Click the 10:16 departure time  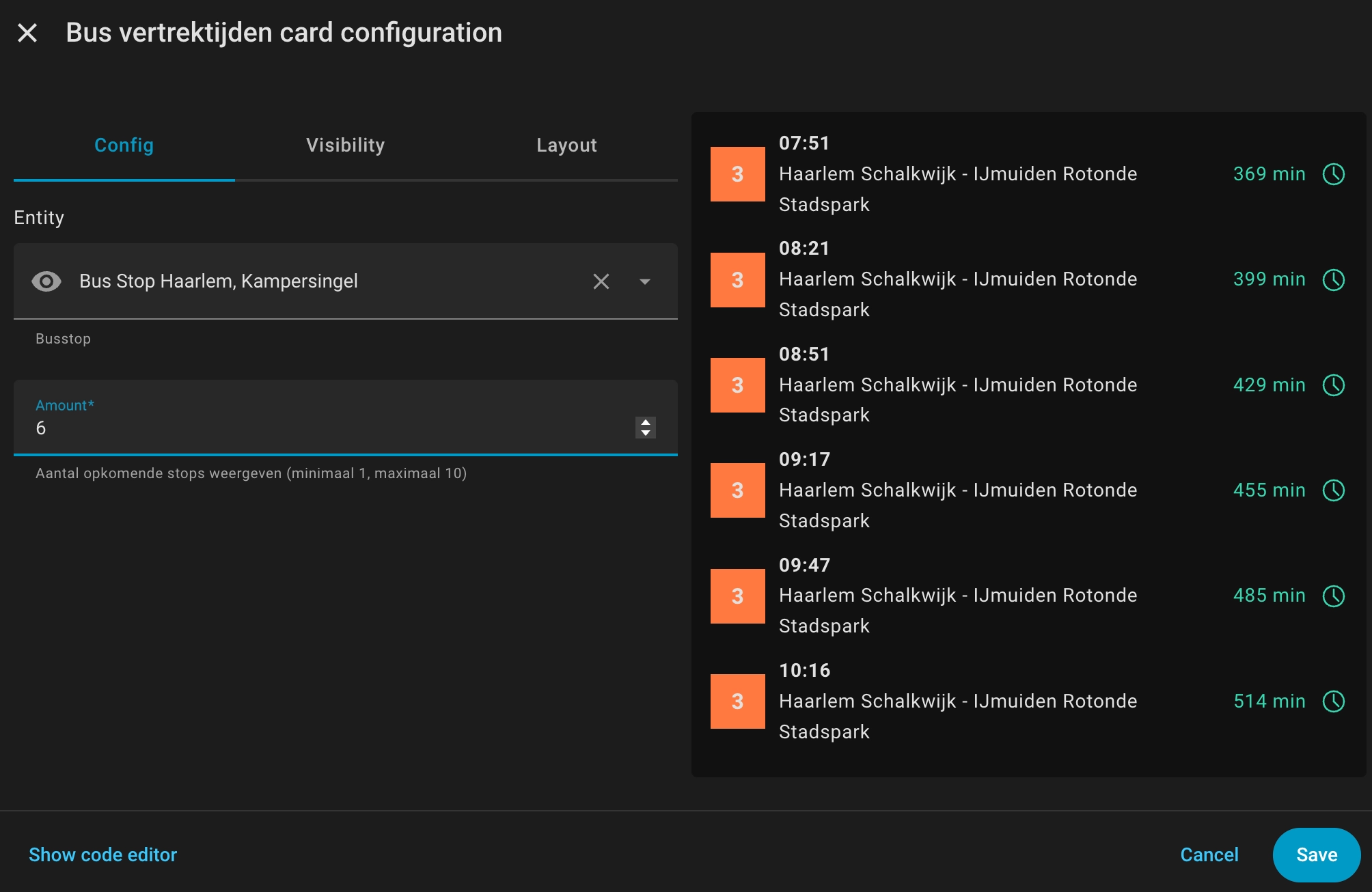pos(804,671)
